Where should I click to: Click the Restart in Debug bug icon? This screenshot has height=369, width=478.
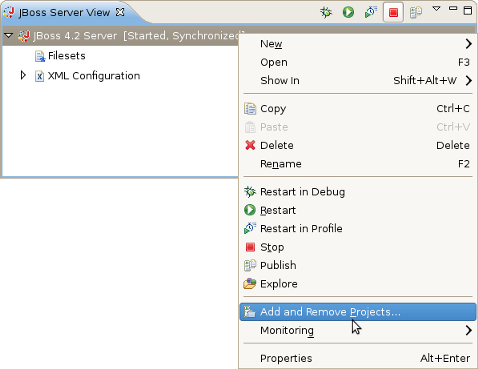tap(250, 192)
